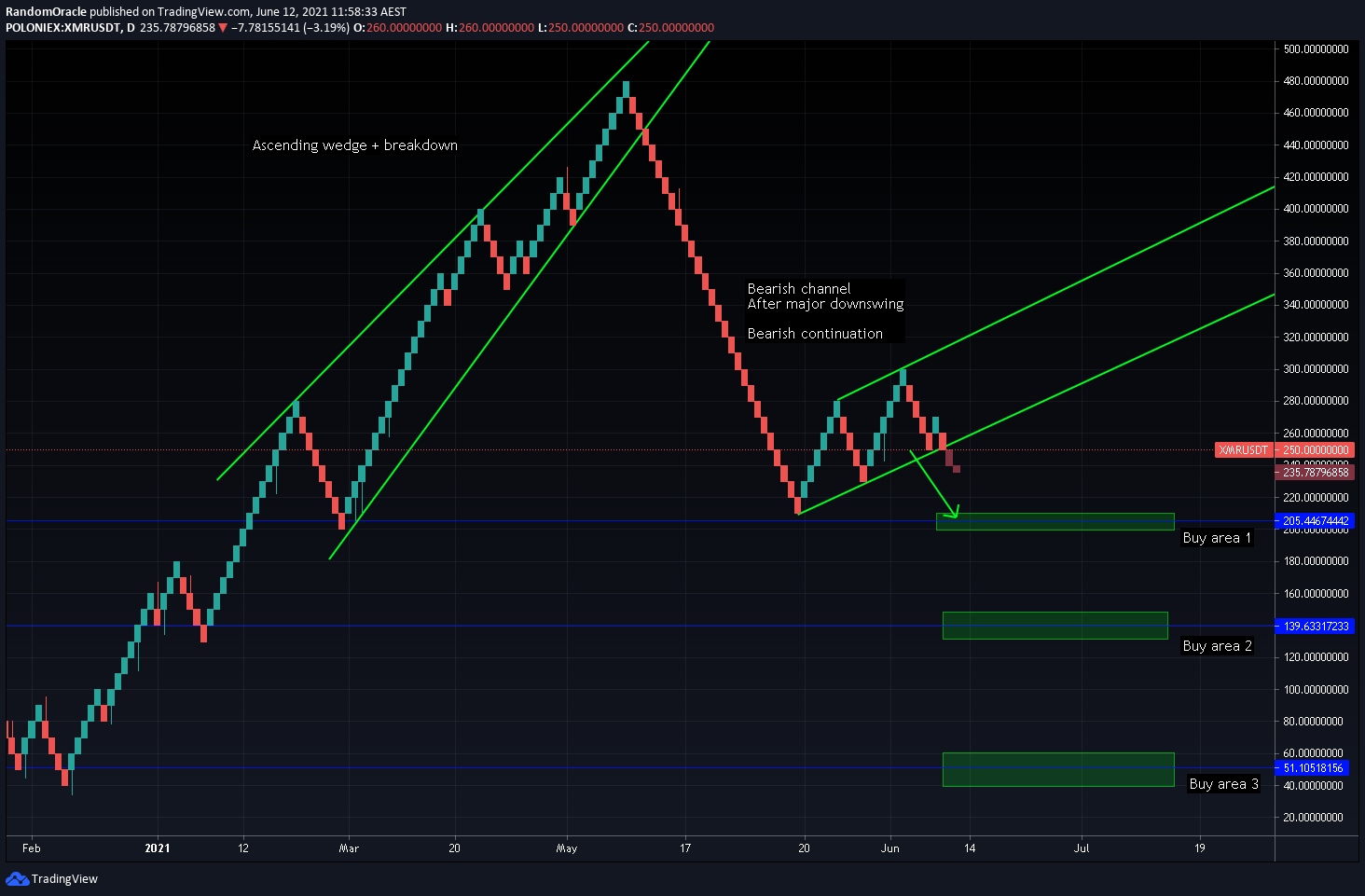
Task: Select the green Buy area 2 rectangle
Action: 1055,626
